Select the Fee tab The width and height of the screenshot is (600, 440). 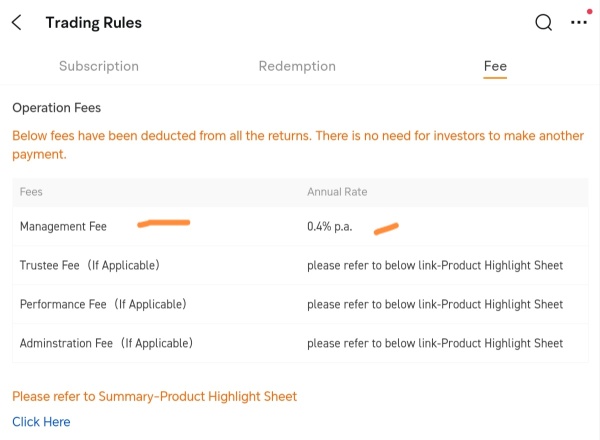point(495,66)
